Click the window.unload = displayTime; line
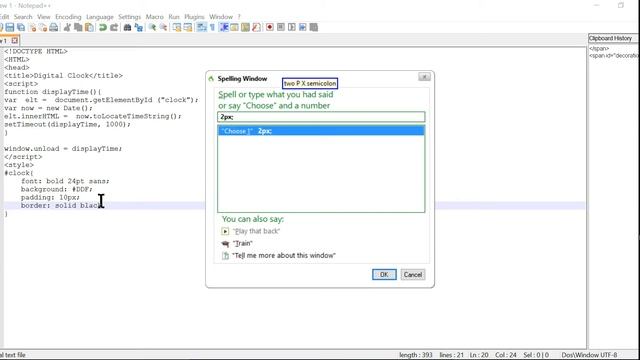 point(63,149)
